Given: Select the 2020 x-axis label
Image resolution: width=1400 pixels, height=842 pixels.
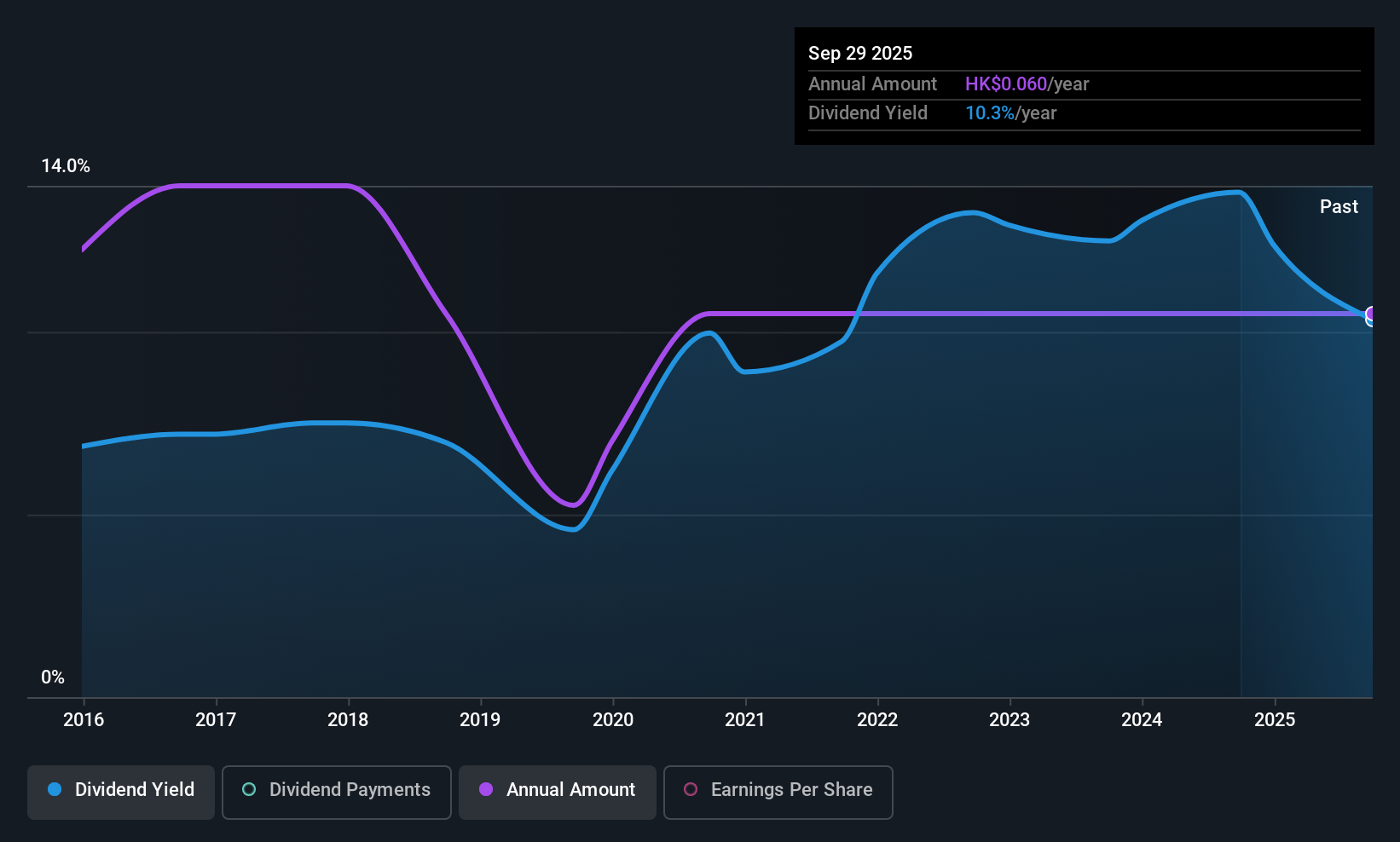Looking at the screenshot, I should coord(613,719).
